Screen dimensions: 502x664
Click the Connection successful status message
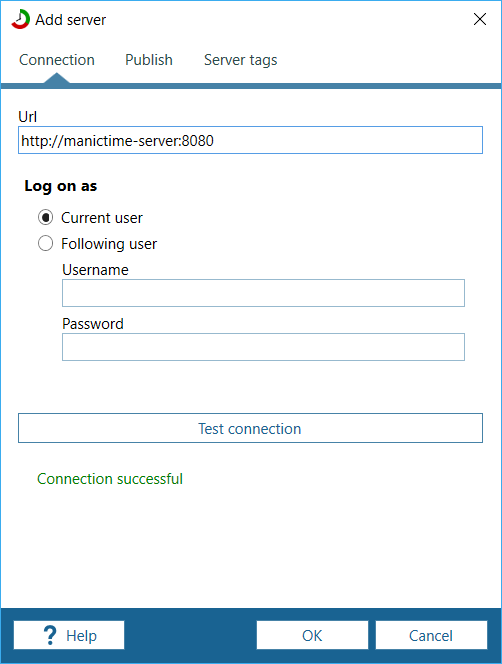click(110, 479)
